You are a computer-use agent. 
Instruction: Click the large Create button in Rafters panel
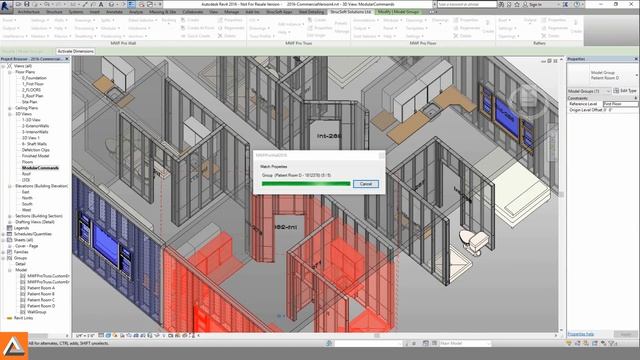[576, 27]
